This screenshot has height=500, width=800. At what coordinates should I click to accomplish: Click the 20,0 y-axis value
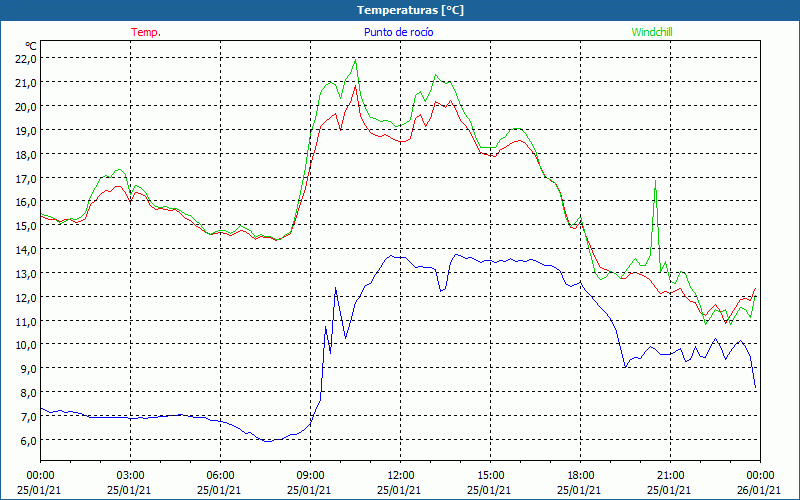pyautogui.click(x=27, y=107)
